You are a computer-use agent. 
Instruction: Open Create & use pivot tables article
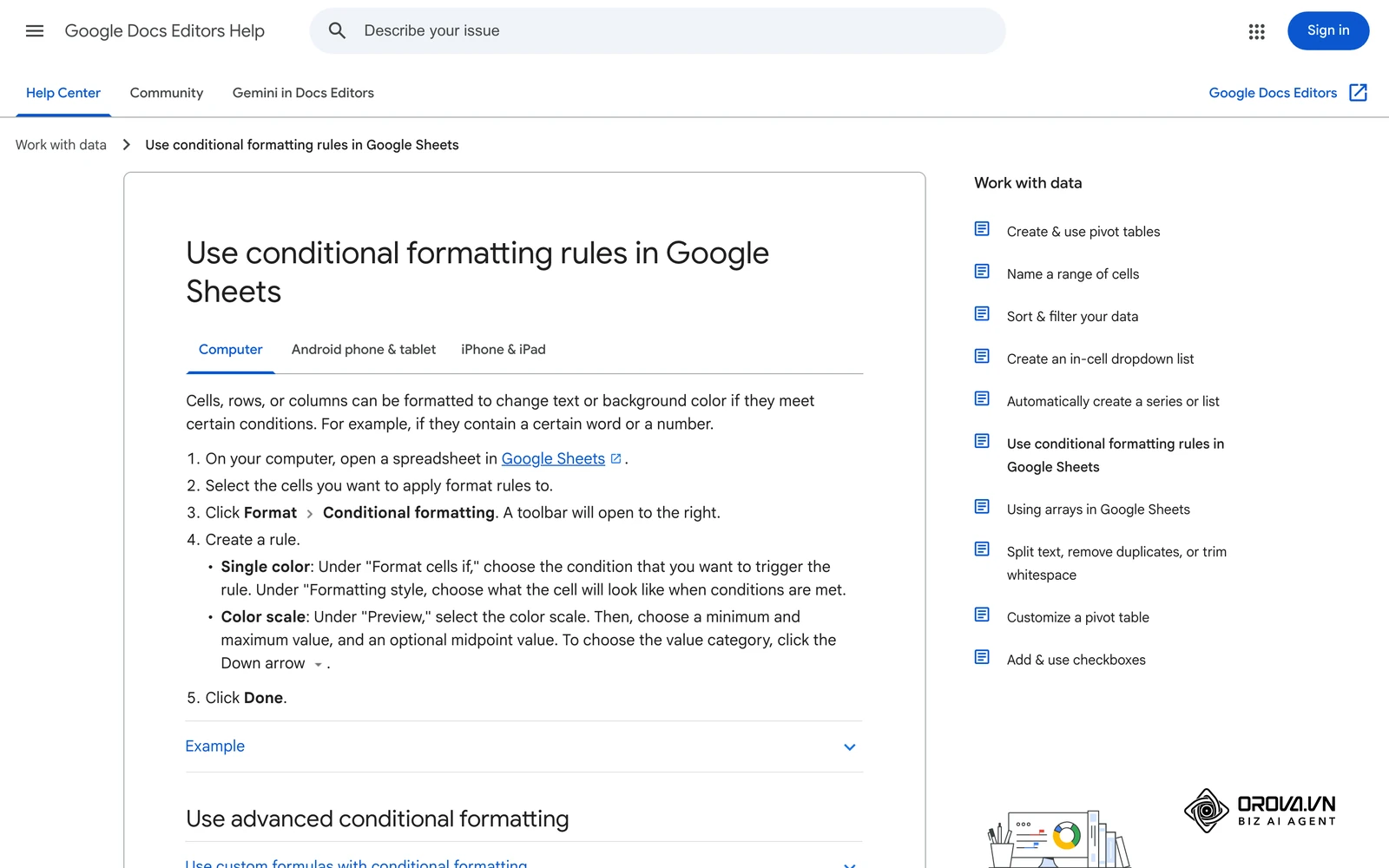point(1083,232)
